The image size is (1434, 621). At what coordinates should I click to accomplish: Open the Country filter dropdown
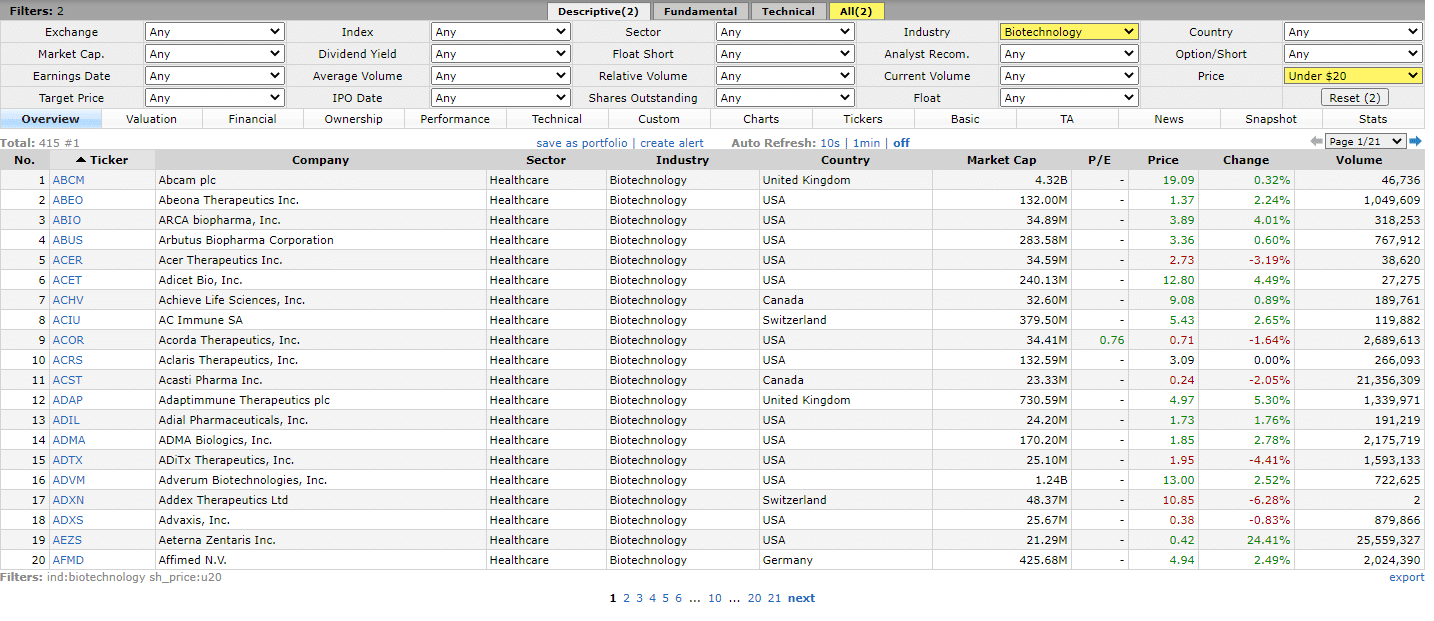(x=1353, y=32)
